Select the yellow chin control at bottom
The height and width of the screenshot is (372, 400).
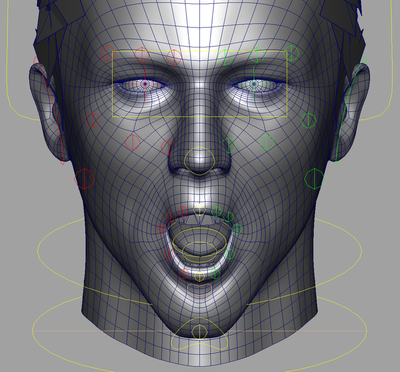click(x=199, y=332)
